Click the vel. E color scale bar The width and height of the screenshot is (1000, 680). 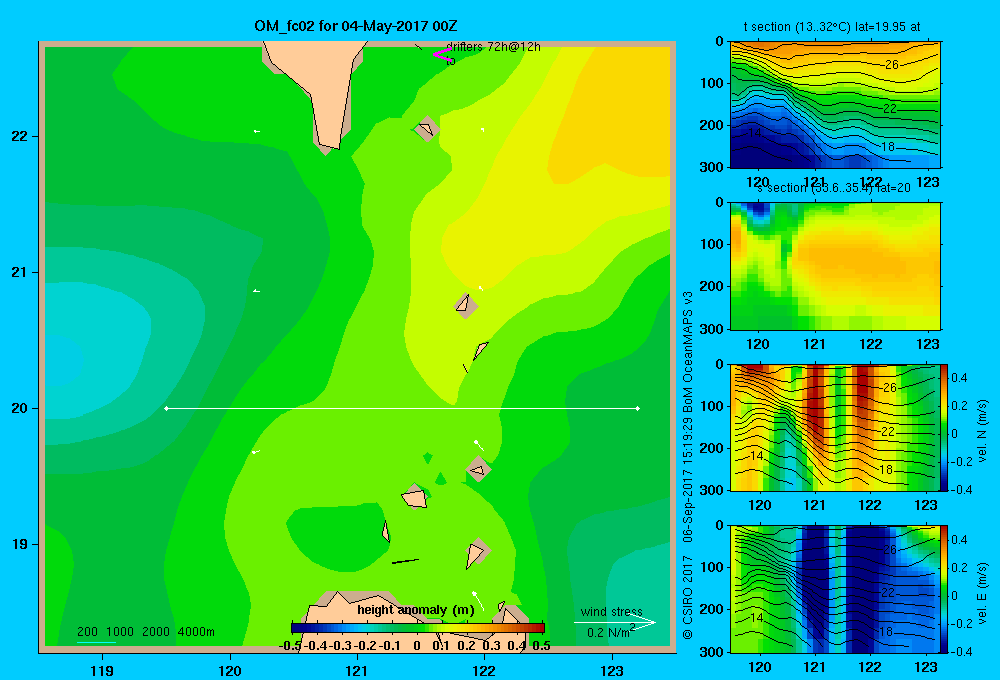point(945,589)
